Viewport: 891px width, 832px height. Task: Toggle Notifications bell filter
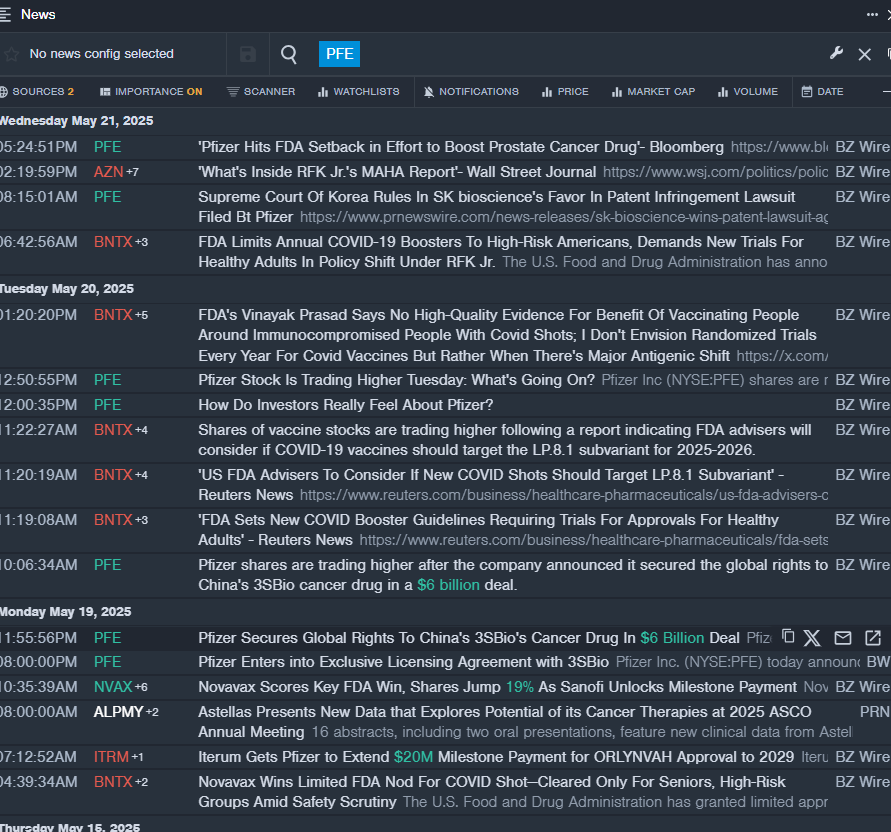tap(471, 91)
